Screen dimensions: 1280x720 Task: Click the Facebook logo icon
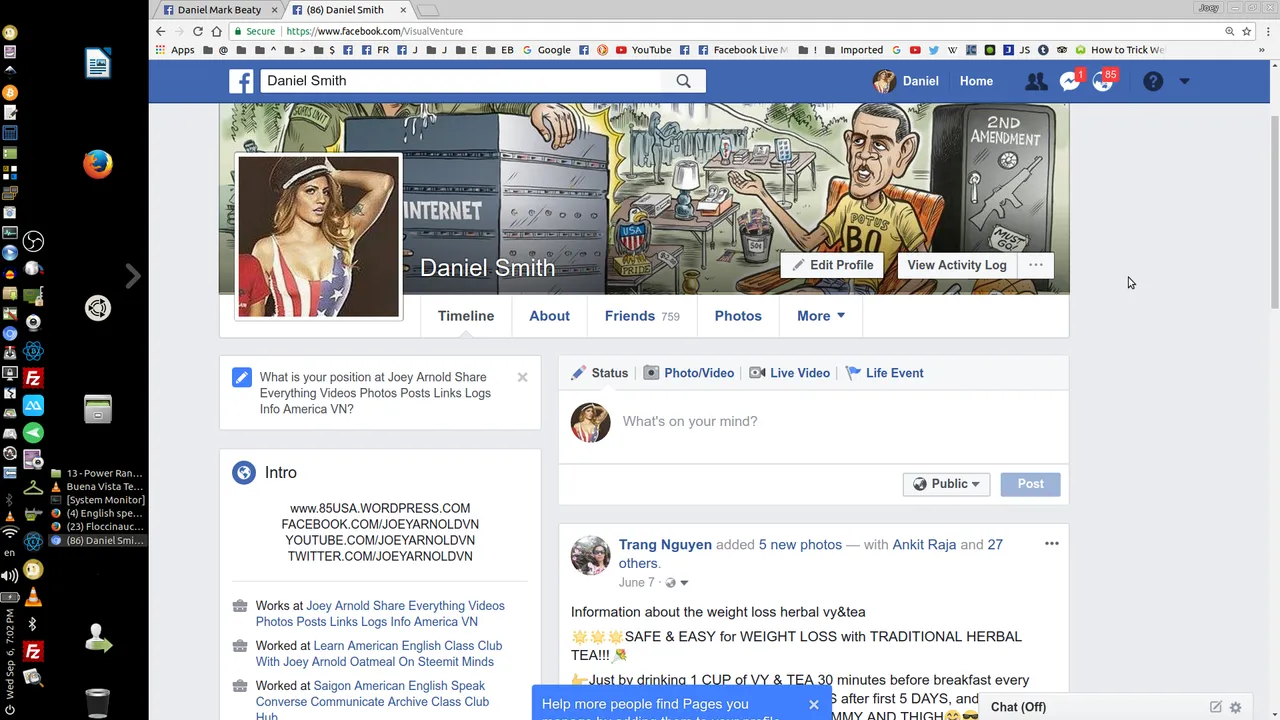click(241, 81)
